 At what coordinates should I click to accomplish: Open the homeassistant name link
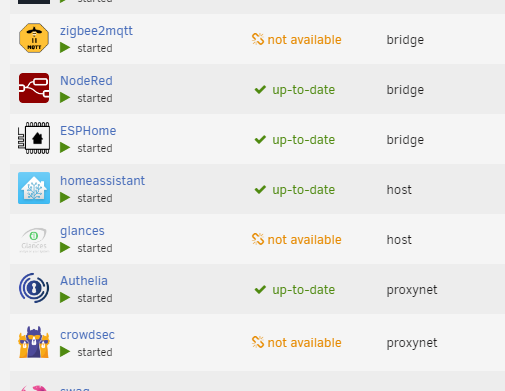[102, 181]
